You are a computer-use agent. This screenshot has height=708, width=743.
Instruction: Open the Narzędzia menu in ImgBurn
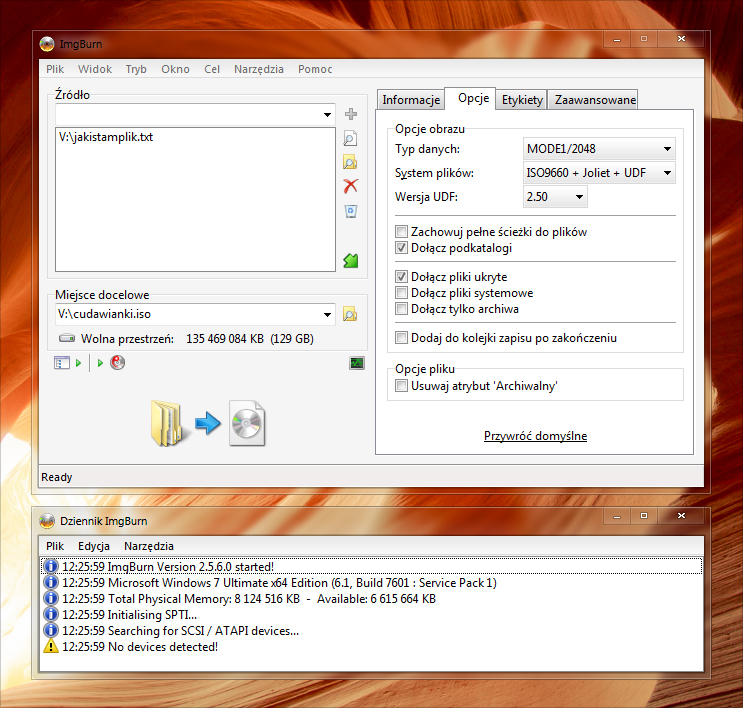(259, 69)
